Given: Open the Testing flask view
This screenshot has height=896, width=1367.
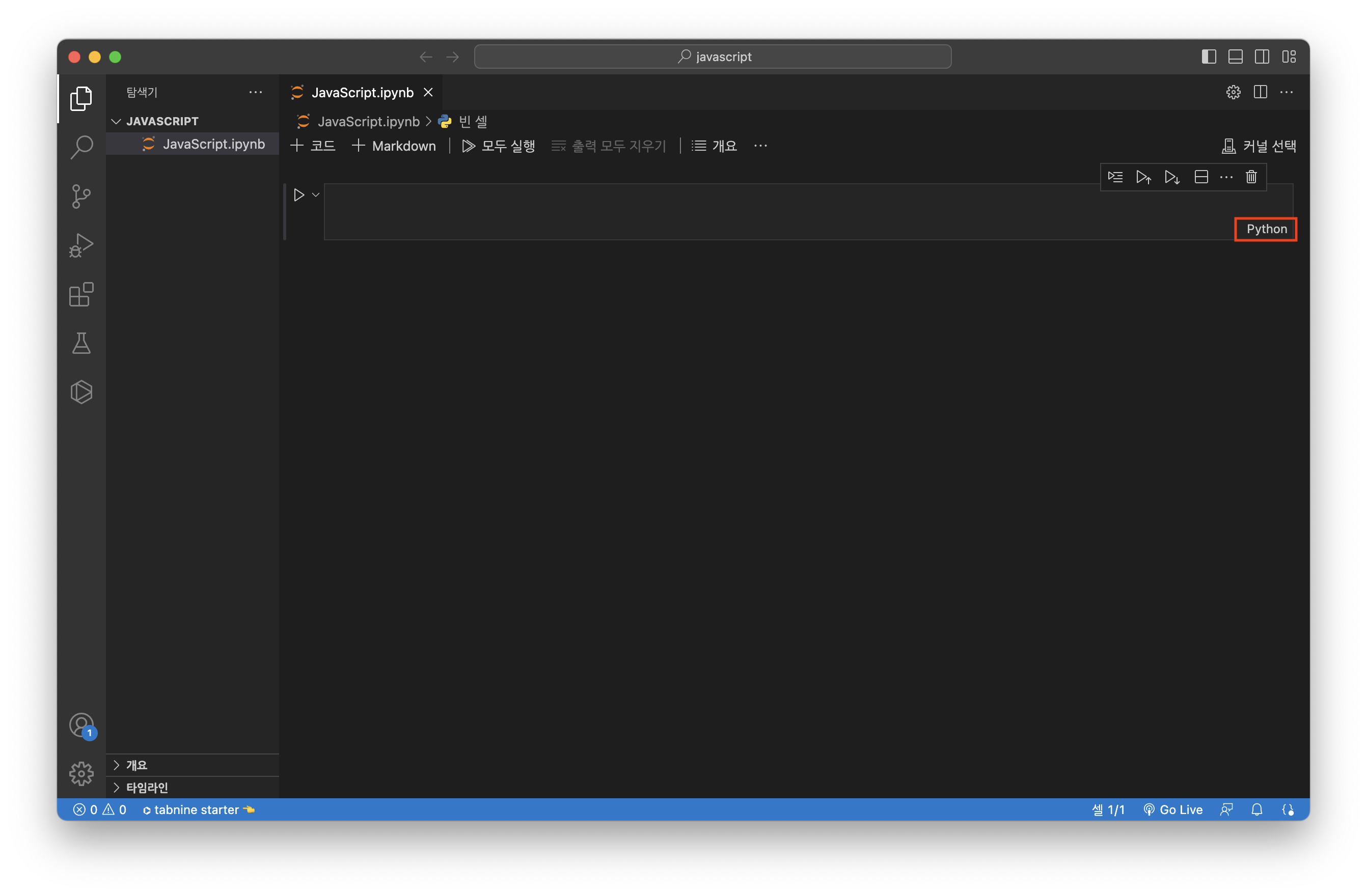Looking at the screenshot, I should [x=81, y=343].
